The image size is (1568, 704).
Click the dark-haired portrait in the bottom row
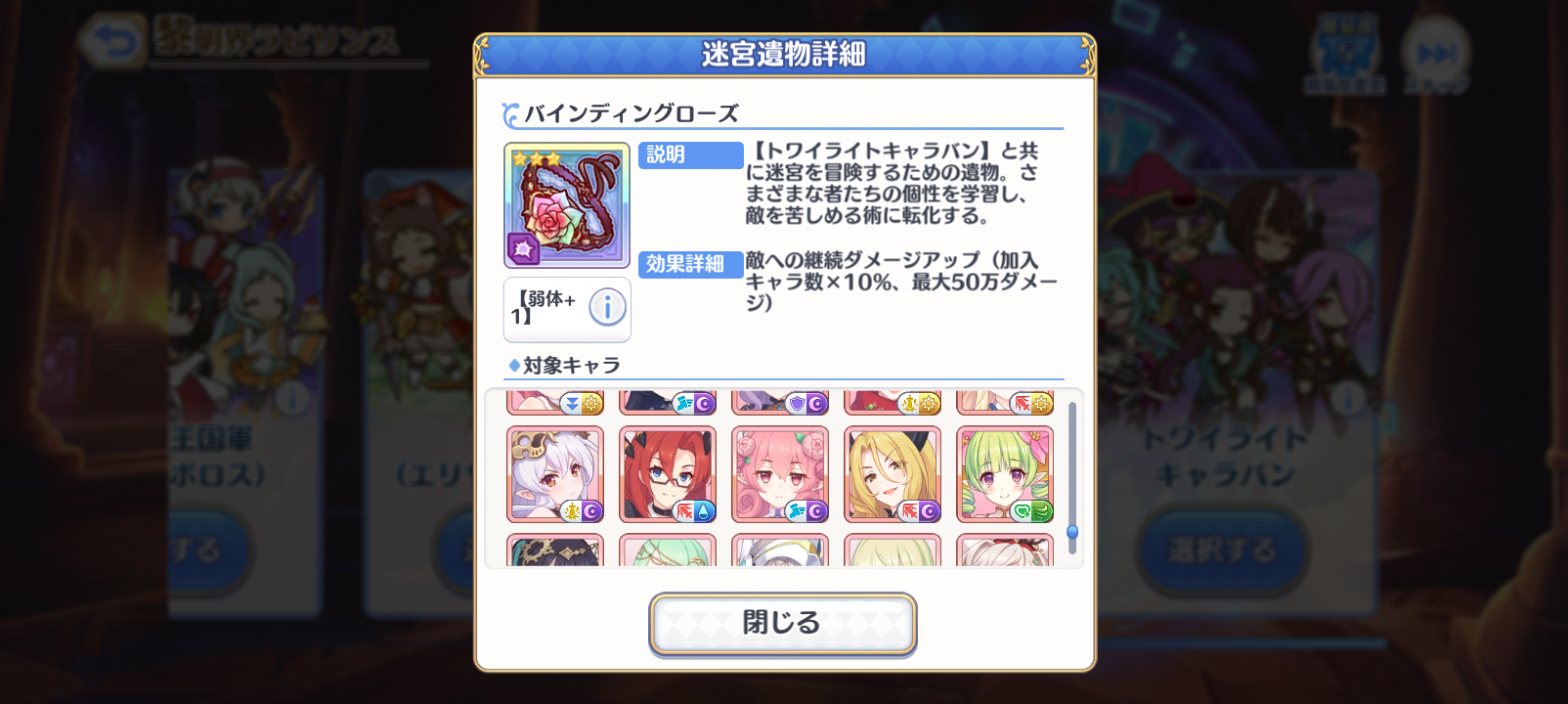pos(555,550)
